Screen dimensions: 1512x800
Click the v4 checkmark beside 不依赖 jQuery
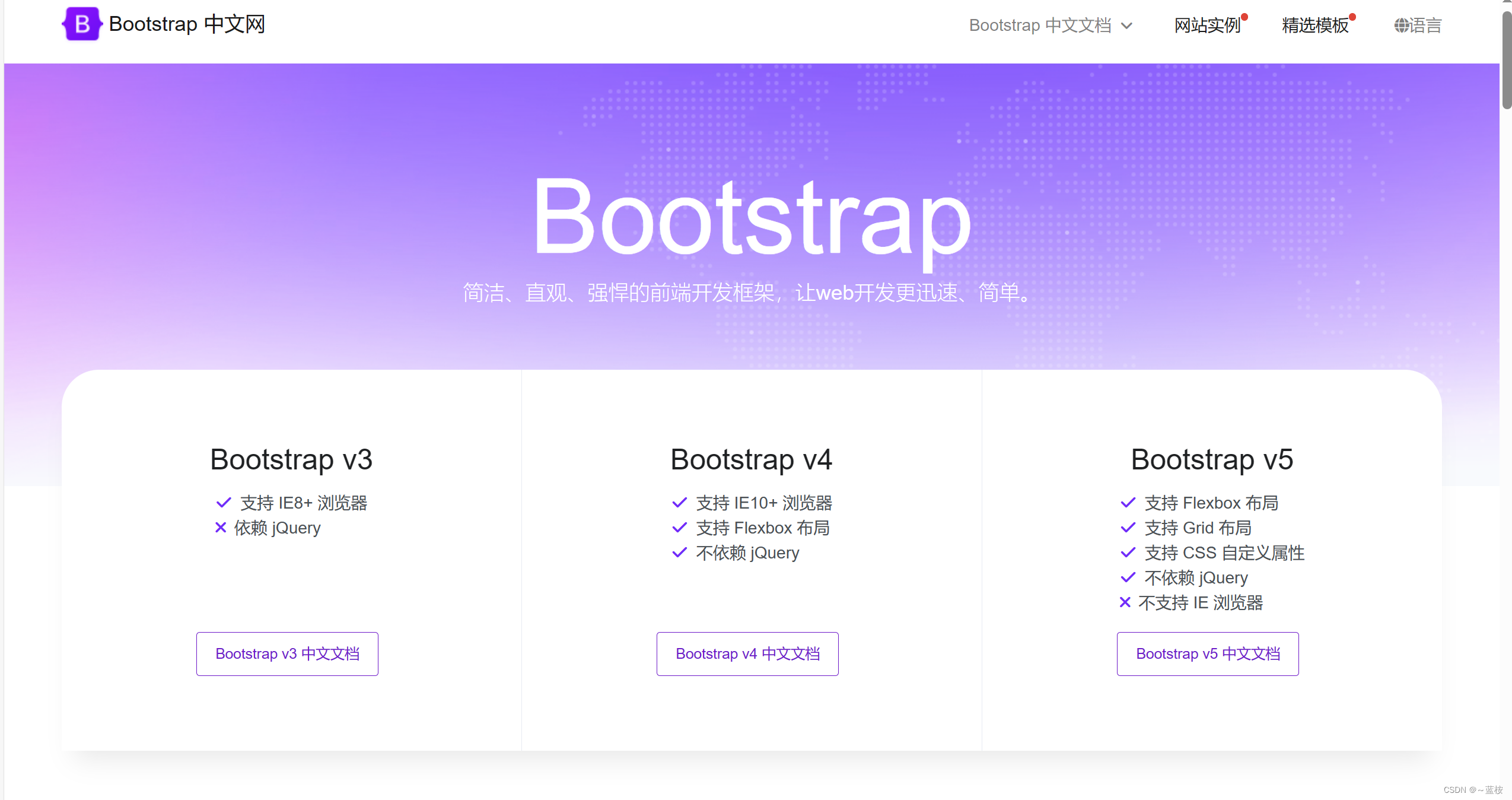(x=679, y=553)
